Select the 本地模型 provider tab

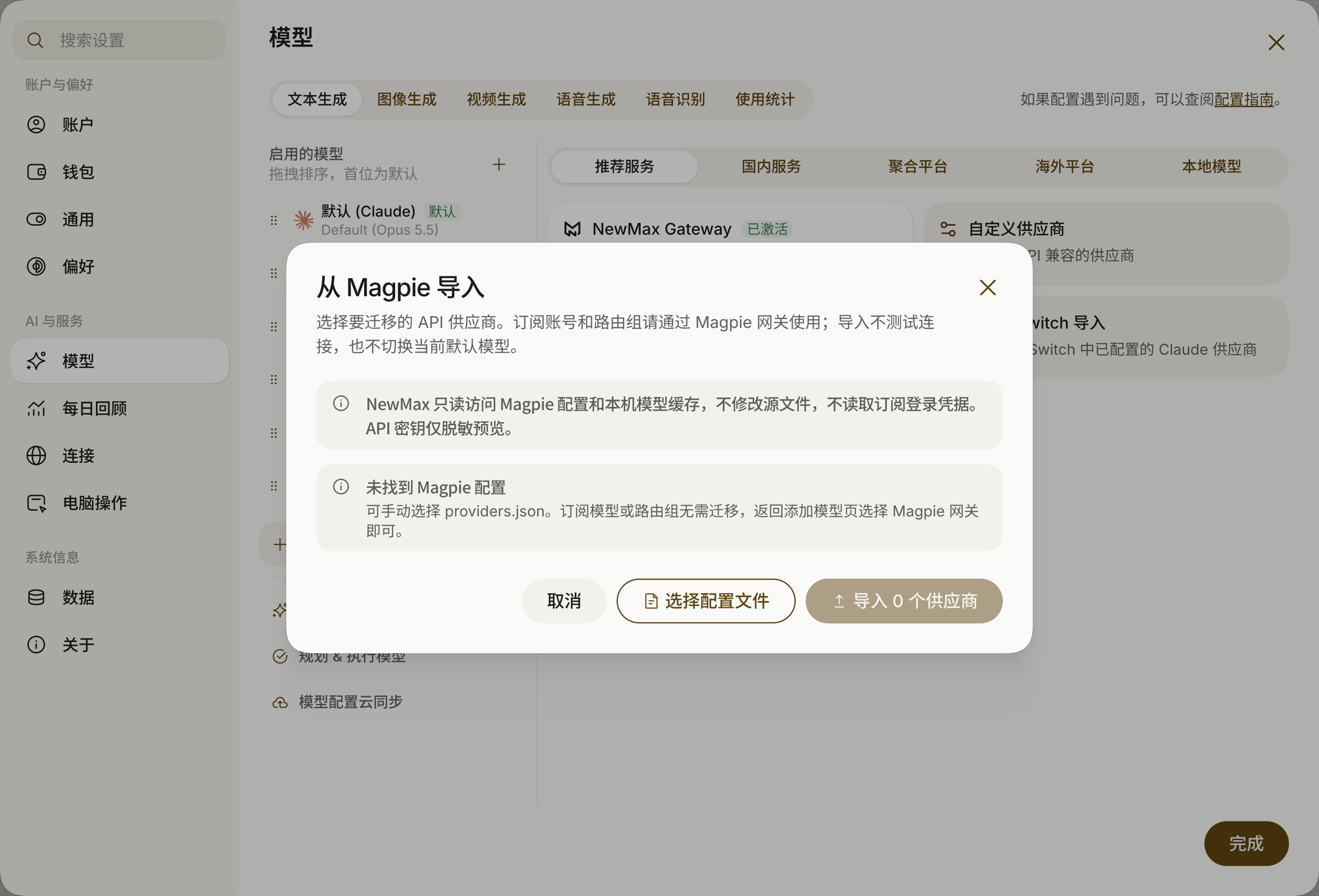[x=1212, y=167]
